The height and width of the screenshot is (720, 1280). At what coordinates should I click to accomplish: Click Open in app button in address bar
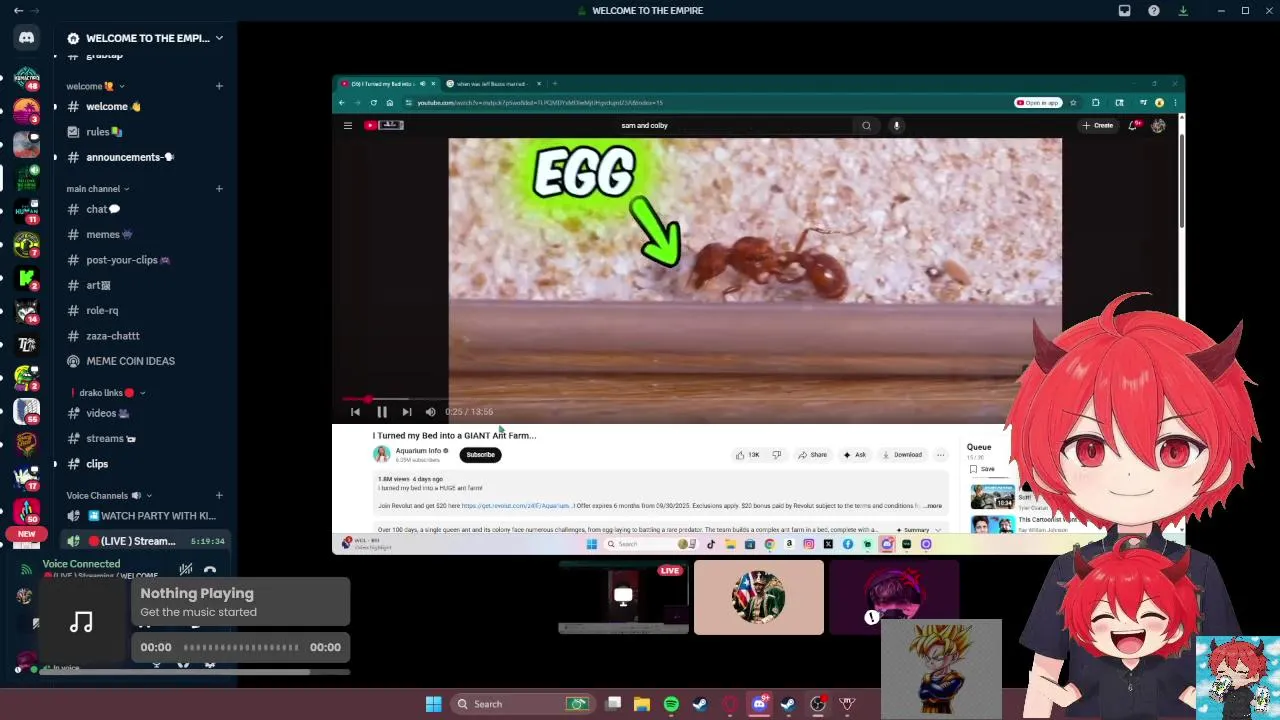[1037, 103]
